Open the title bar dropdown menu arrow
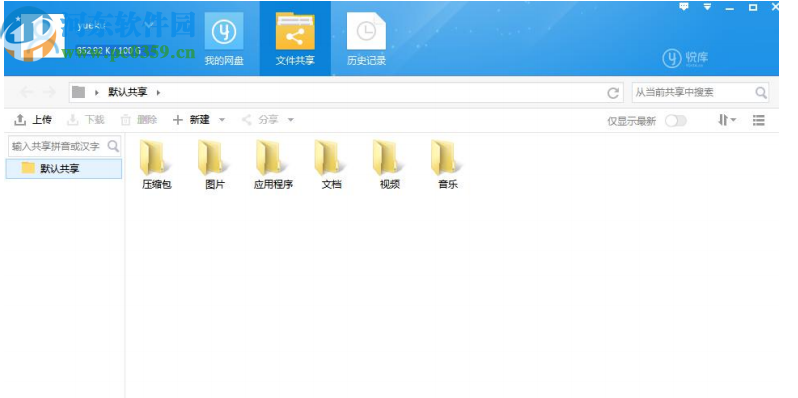Image resolution: width=798 pixels, height=398 pixels. (x=707, y=7)
